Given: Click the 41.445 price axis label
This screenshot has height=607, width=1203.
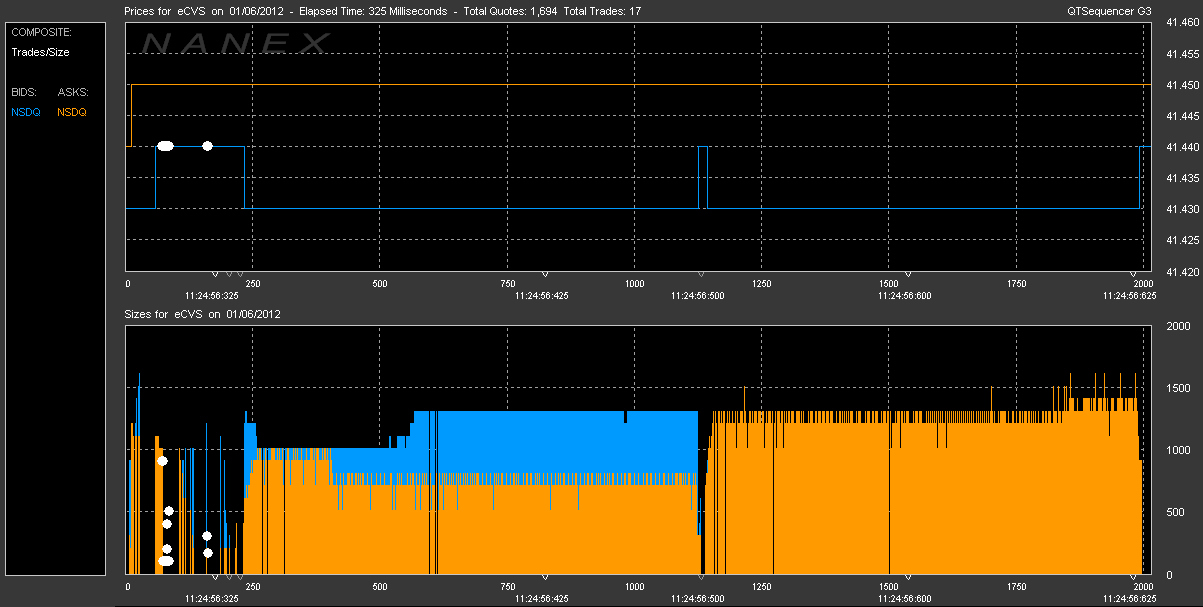Looking at the screenshot, I should coord(1183,116).
